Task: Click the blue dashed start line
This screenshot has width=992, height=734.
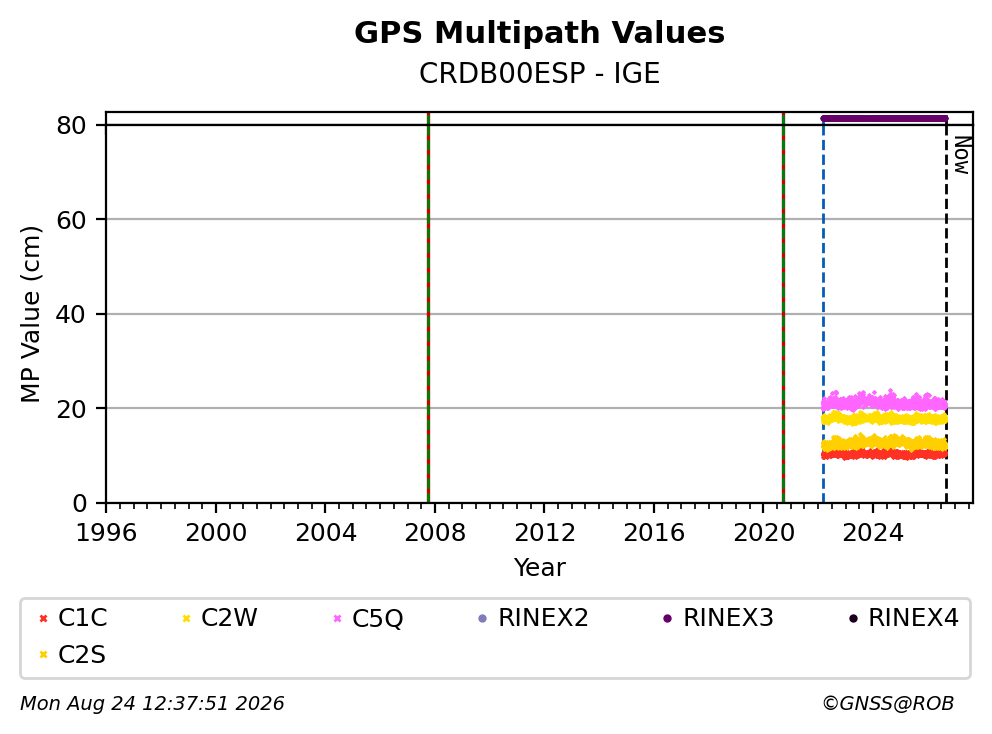Action: pyautogui.click(x=823, y=310)
